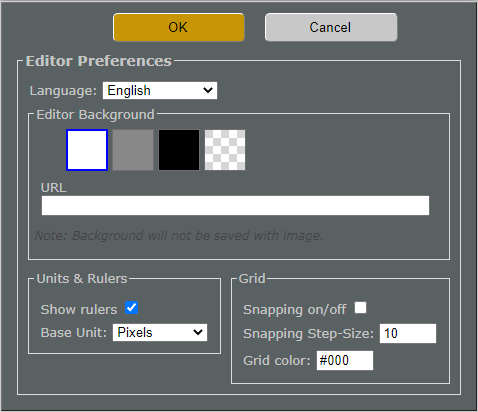Viewport: 478px width, 412px height.
Task: Click the "Grid color:" label
Action: (277, 361)
